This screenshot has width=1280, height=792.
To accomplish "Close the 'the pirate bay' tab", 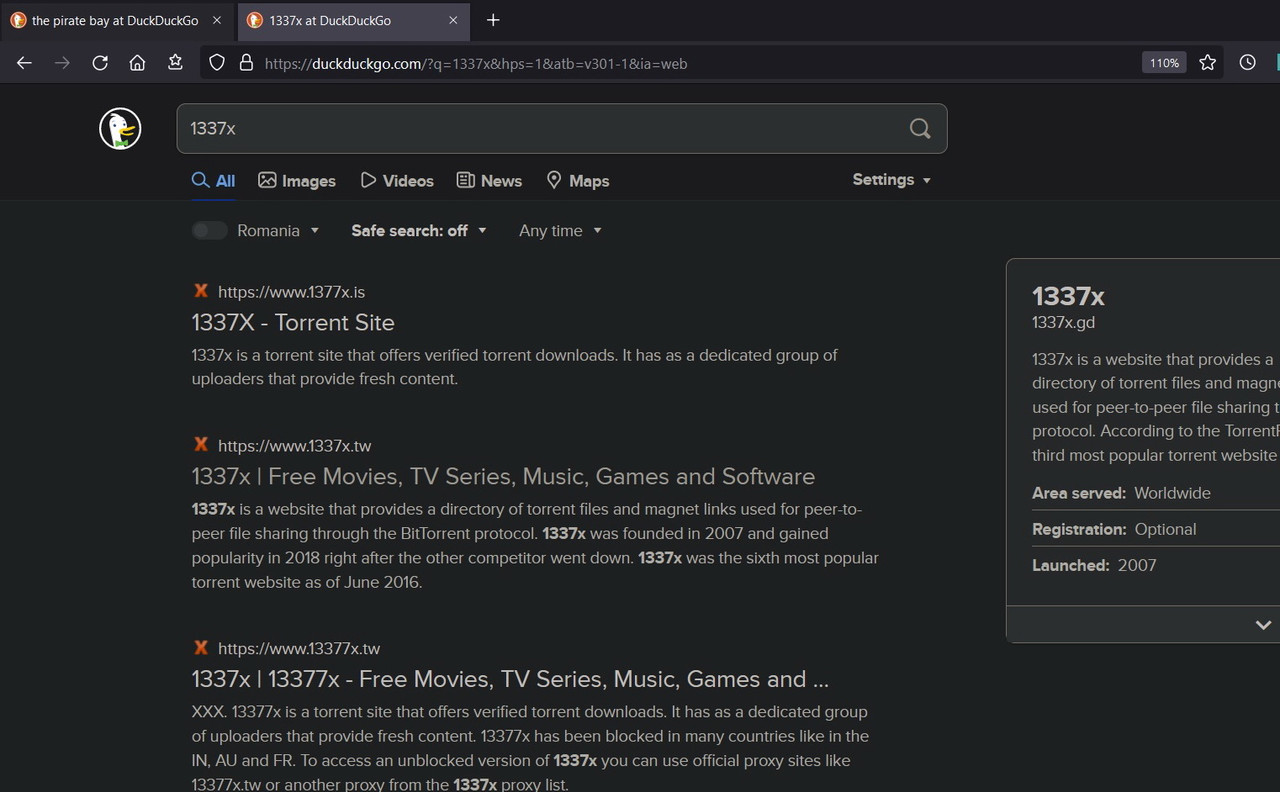I will [x=217, y=20].
